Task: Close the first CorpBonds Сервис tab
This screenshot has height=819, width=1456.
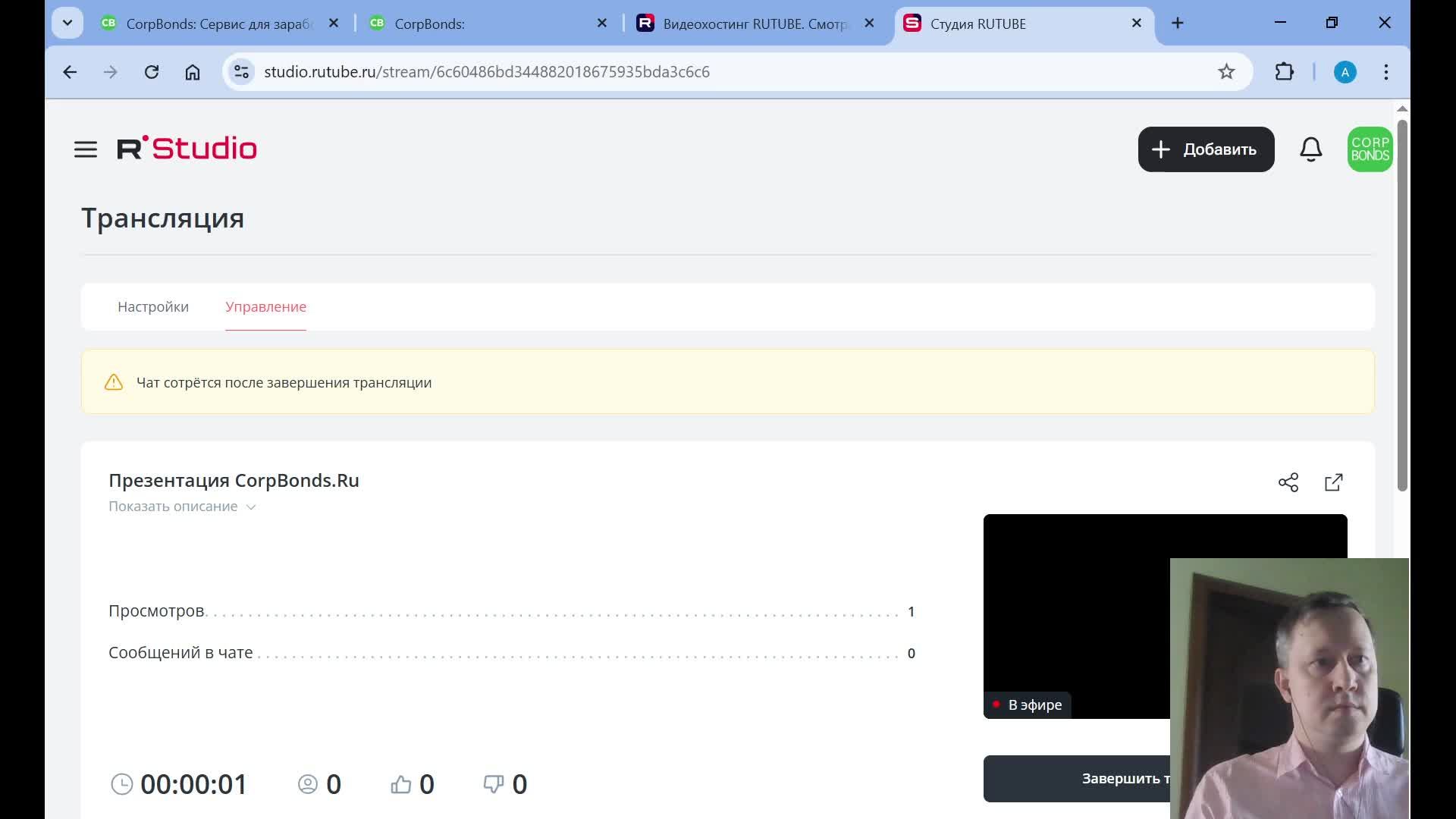Action: click(334, 24)
